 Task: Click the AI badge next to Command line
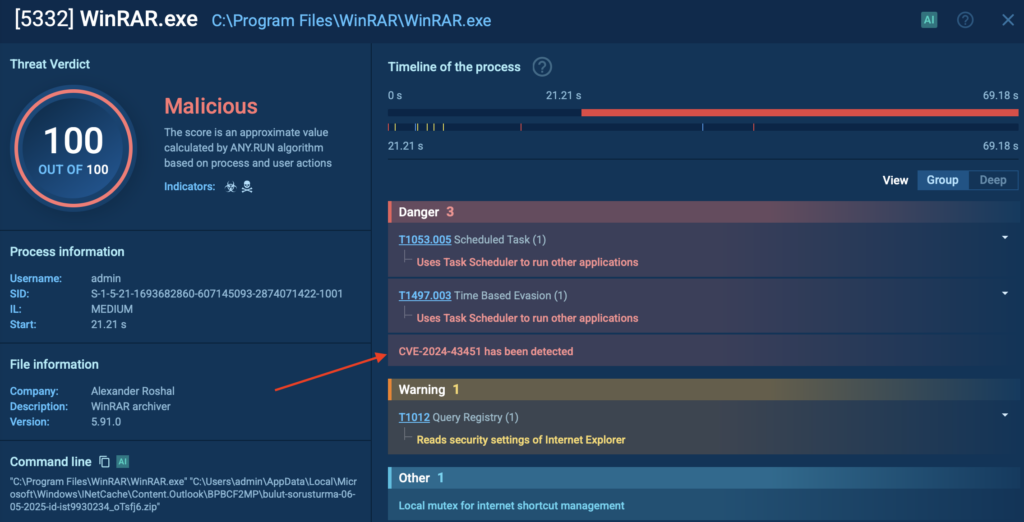[122, 462]
